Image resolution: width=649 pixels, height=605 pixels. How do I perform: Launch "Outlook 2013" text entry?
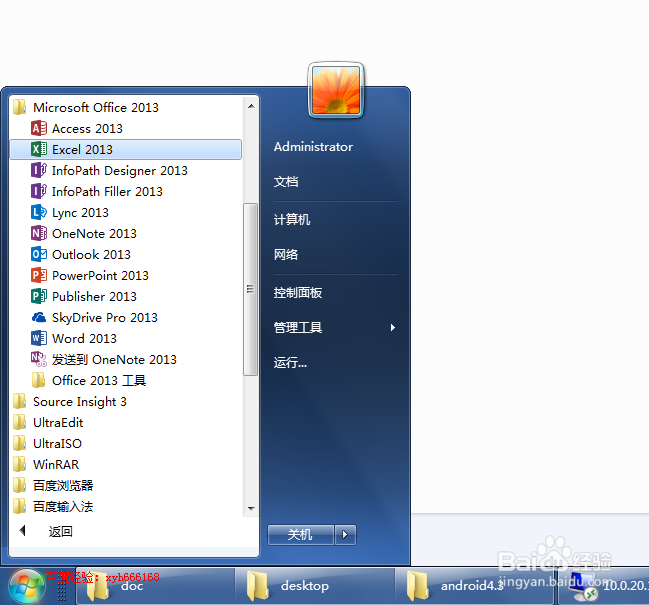click(x=91, y=254)
